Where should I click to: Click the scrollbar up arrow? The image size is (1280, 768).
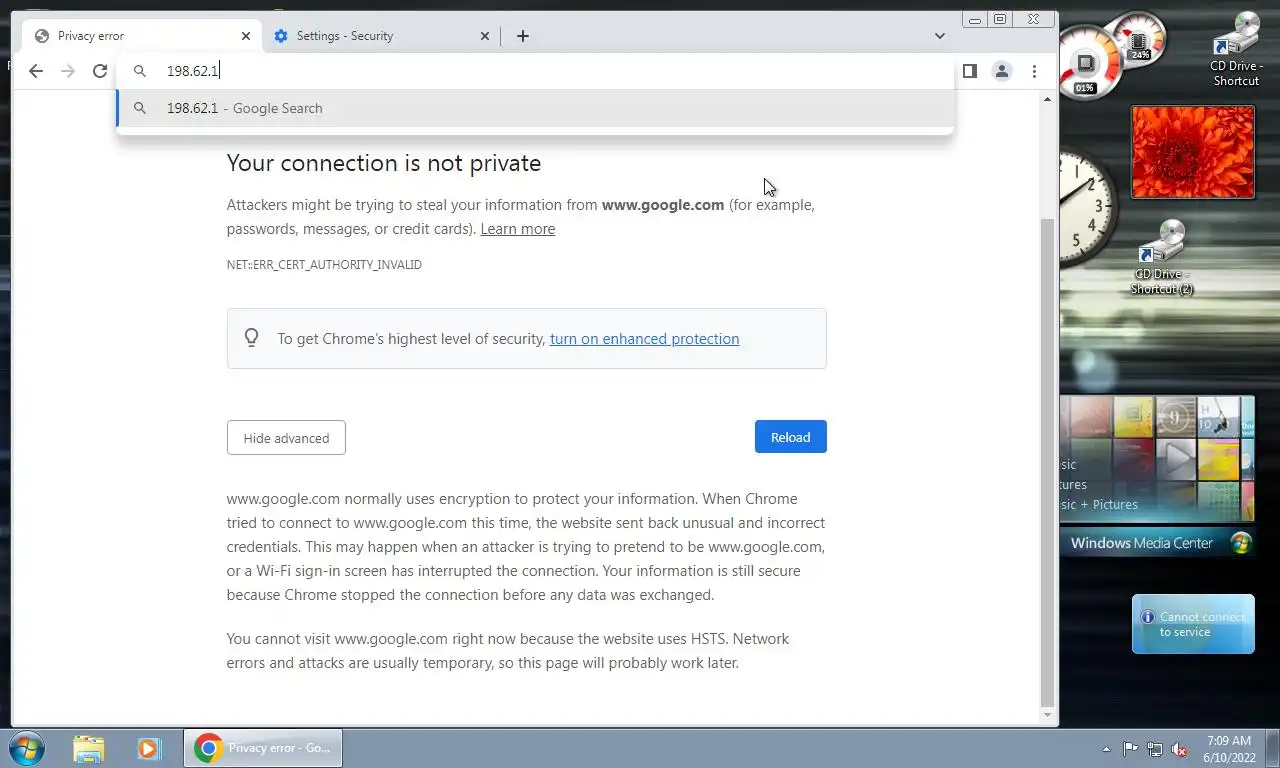(x=1047, y=99)
